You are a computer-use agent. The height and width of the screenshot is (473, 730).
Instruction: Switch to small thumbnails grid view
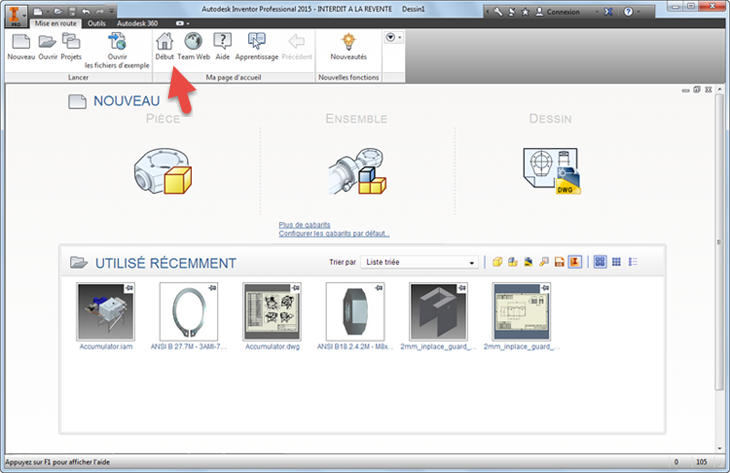(x=616, y=262)
